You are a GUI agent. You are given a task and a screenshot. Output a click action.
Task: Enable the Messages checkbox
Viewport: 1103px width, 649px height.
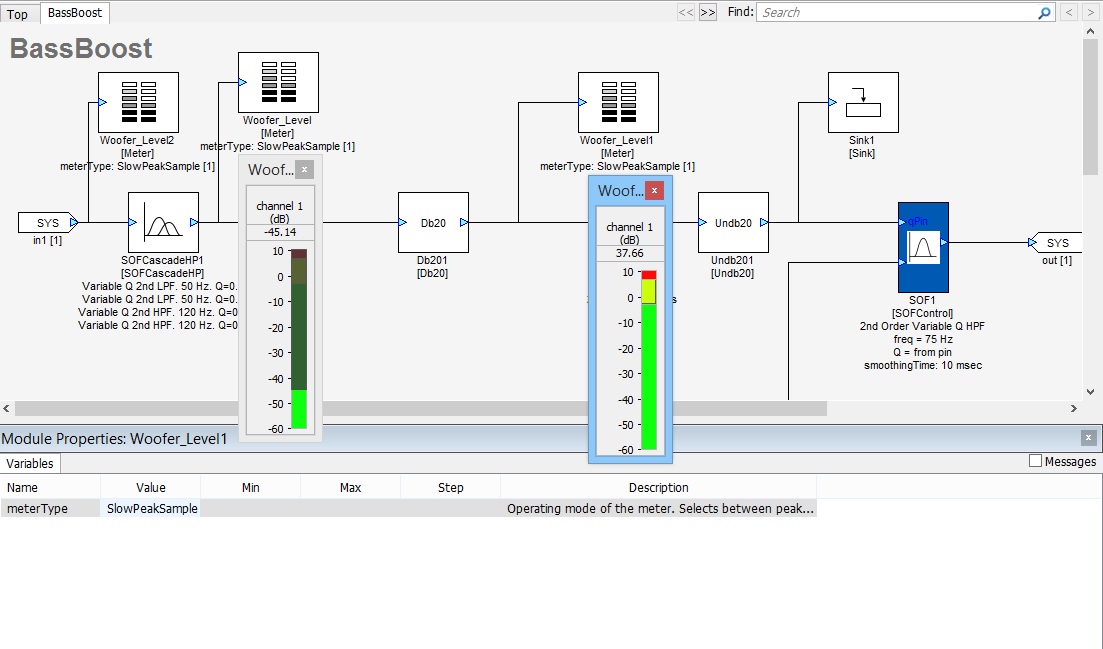coord(1035,461)
